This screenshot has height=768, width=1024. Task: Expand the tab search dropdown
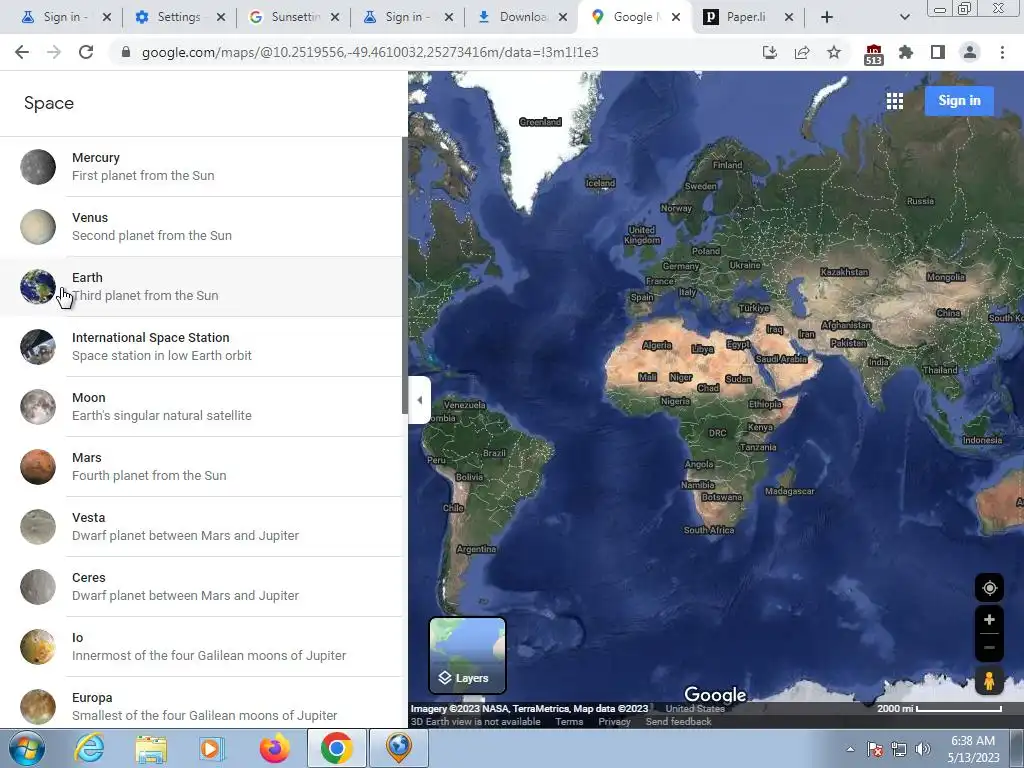click(x=904, y=17)
